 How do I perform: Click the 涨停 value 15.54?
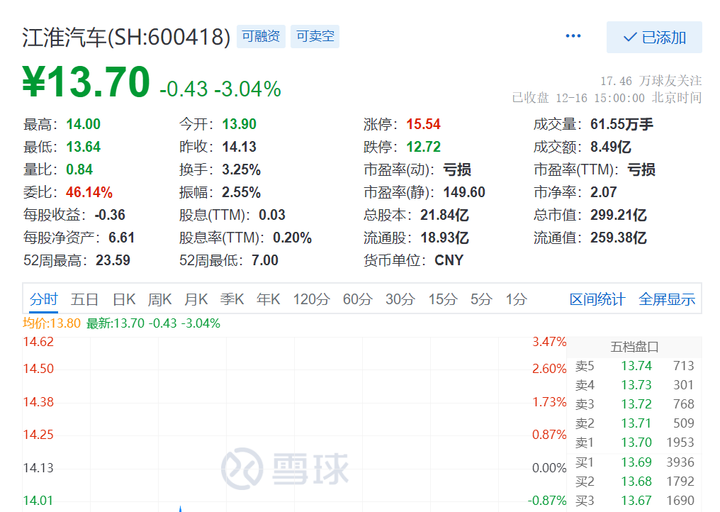coord(423,124)
